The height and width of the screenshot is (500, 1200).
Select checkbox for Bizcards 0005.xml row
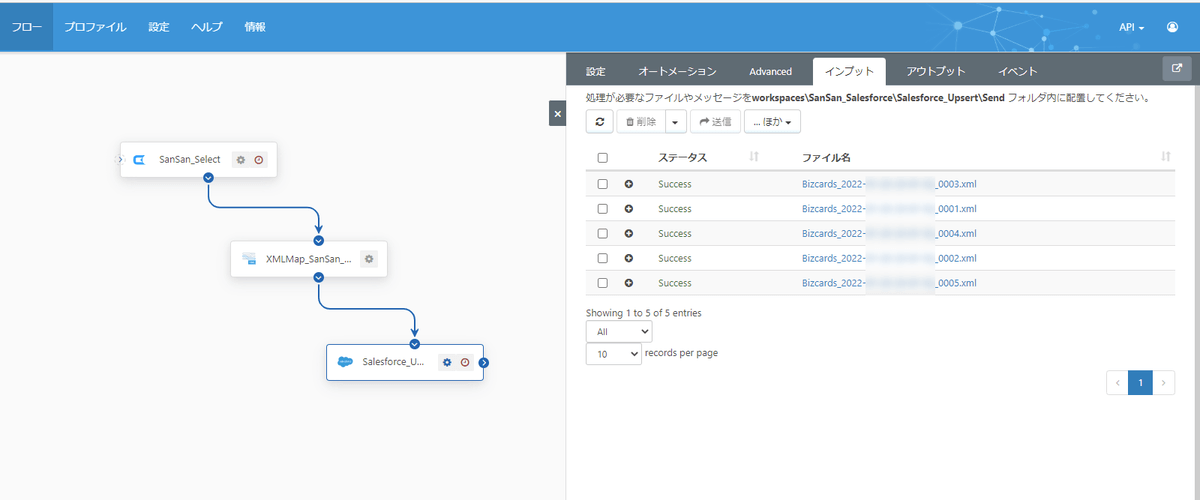click(602, 283)
